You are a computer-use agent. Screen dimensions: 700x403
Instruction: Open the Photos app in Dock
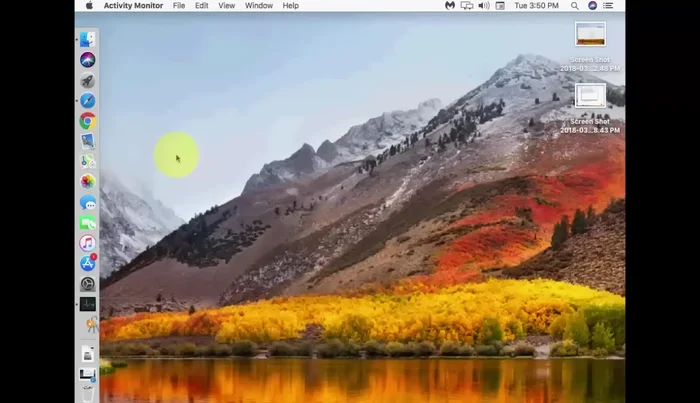pos(88,182)
